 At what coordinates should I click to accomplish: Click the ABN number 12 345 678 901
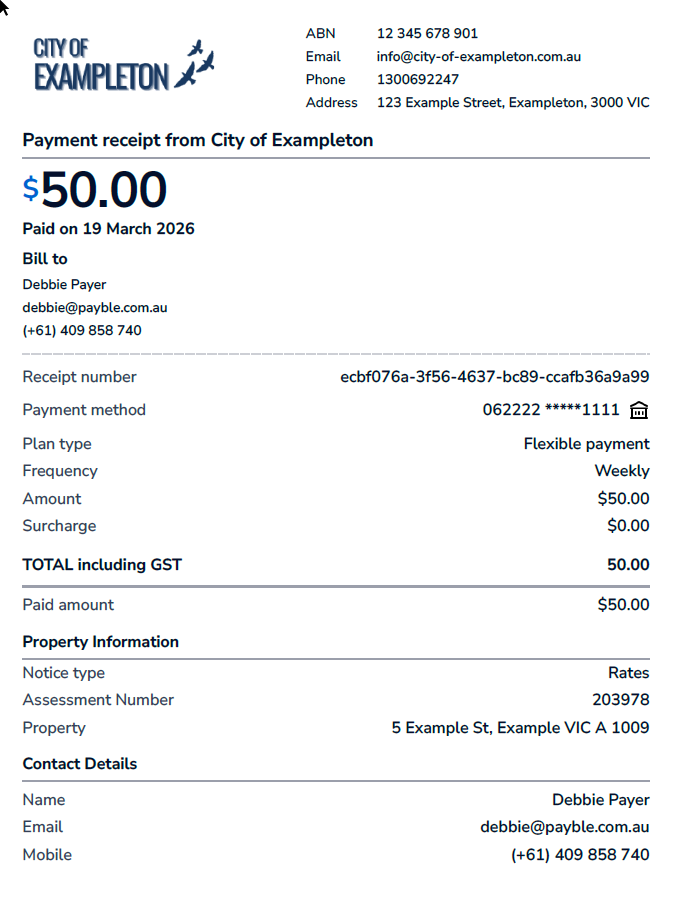[427, 34]
